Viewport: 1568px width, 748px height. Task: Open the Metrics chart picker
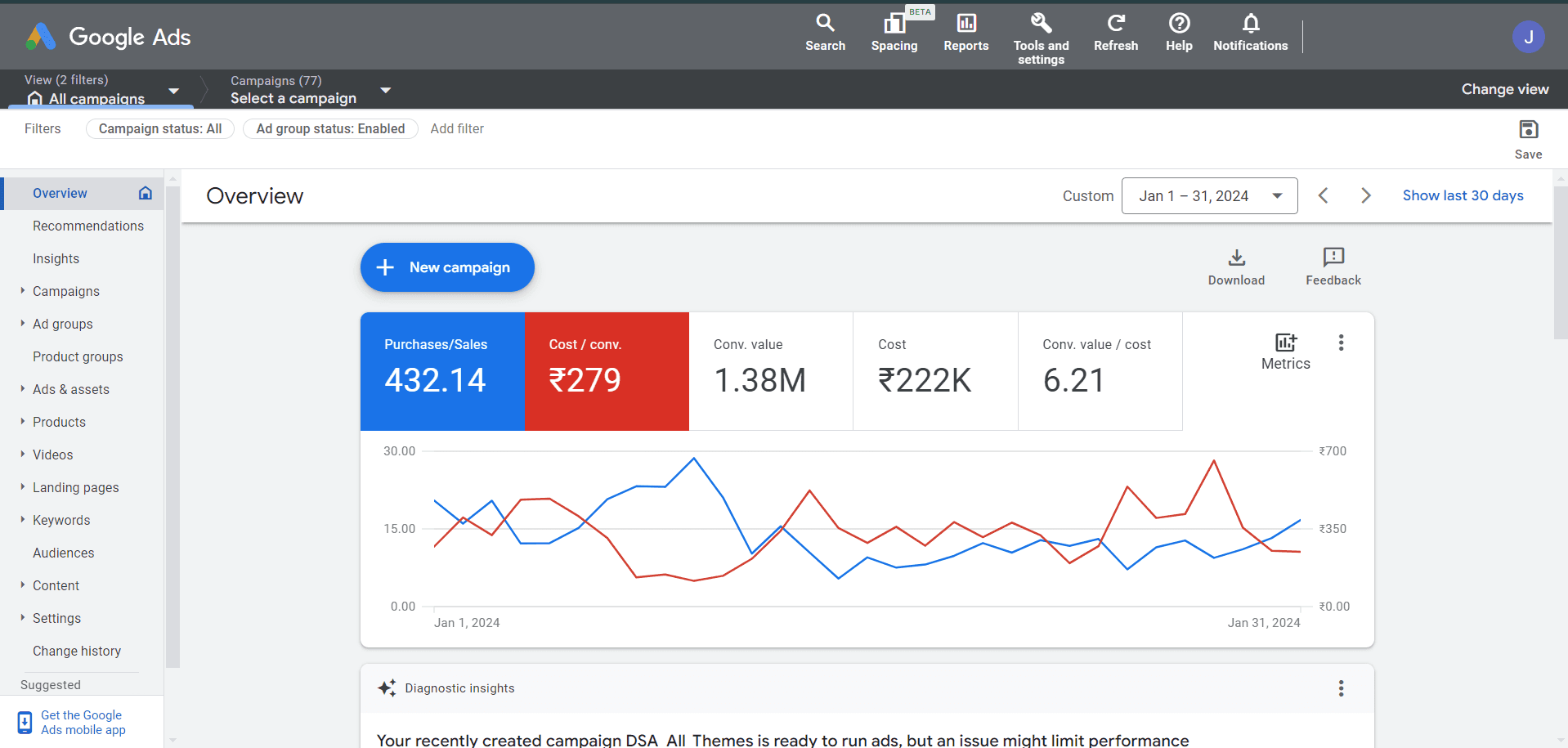click(x=1284, y=352)
